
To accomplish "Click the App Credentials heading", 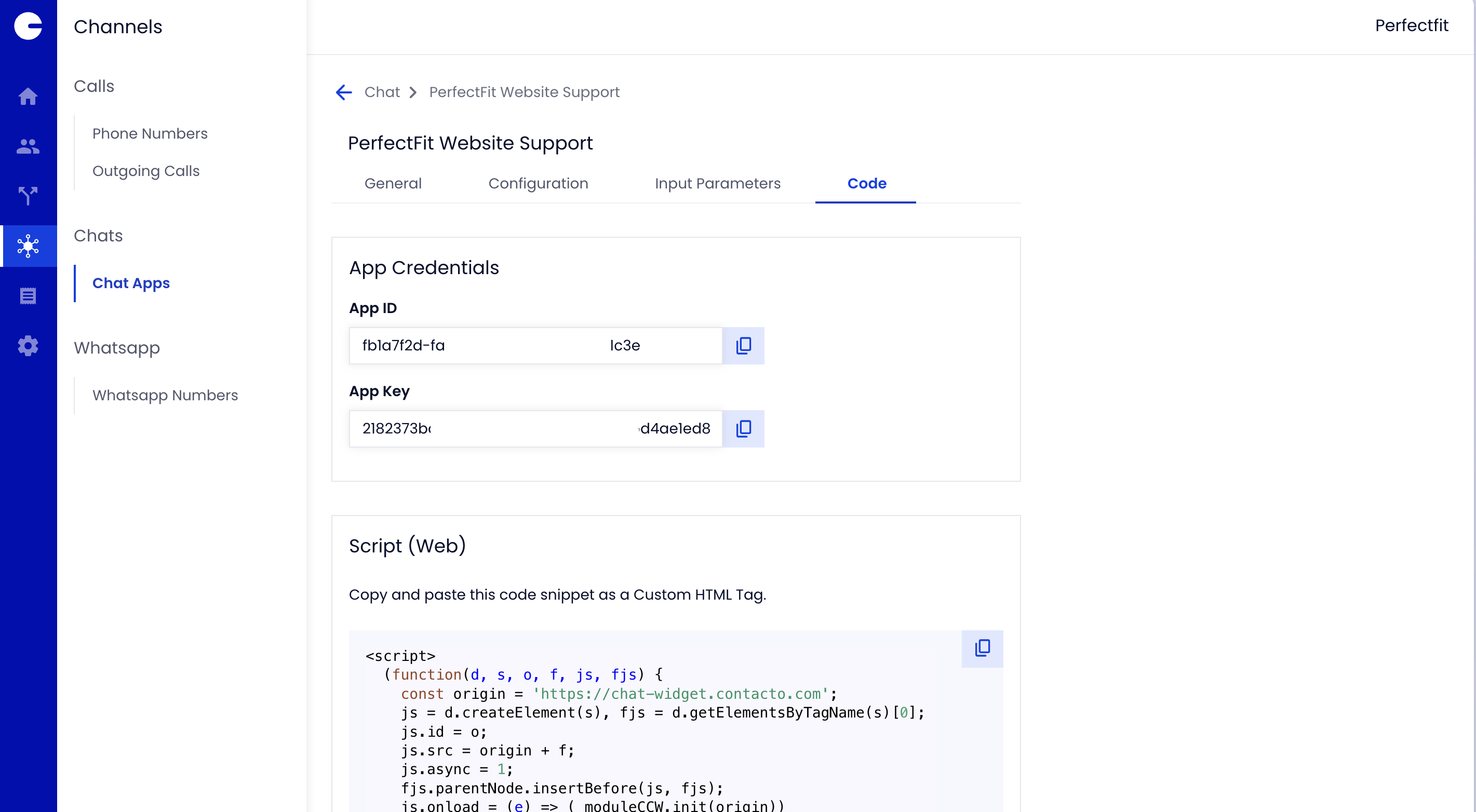I will coord(424,268).
